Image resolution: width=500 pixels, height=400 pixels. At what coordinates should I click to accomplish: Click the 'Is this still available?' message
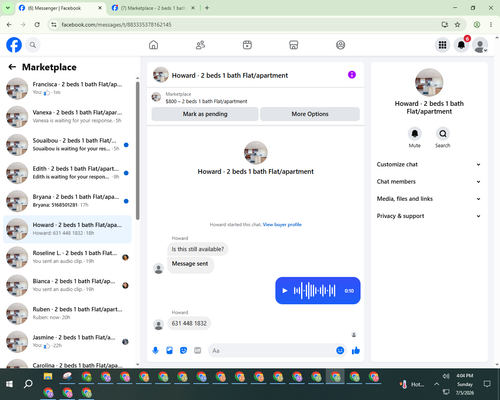(198, 249)
